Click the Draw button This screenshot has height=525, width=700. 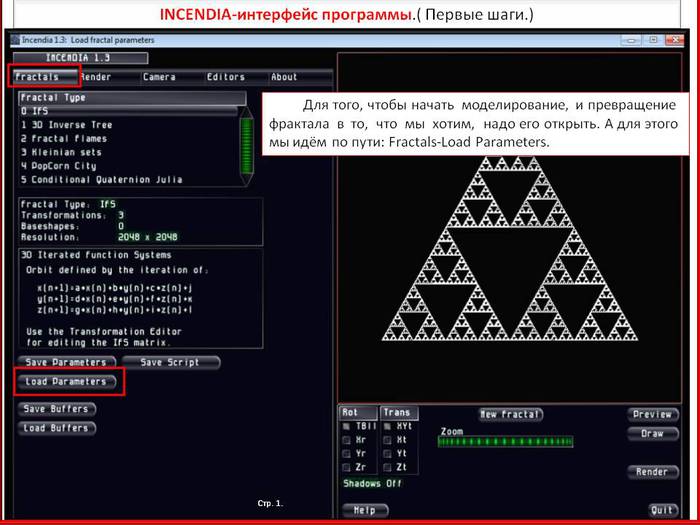tap(653, 433)
